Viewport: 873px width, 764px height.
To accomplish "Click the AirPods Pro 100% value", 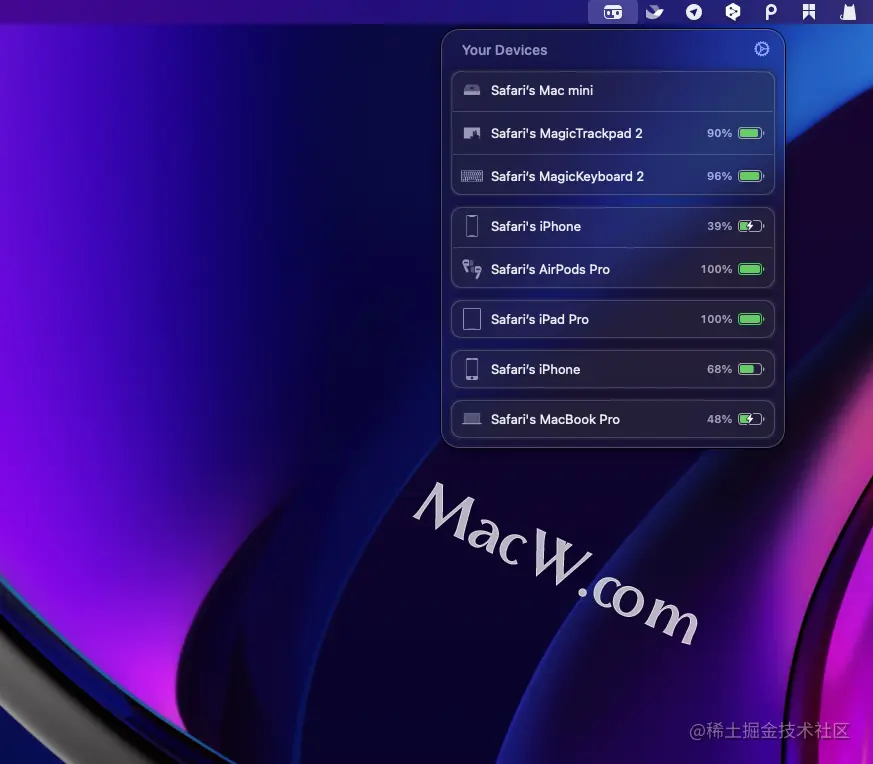I will (716, 269).
